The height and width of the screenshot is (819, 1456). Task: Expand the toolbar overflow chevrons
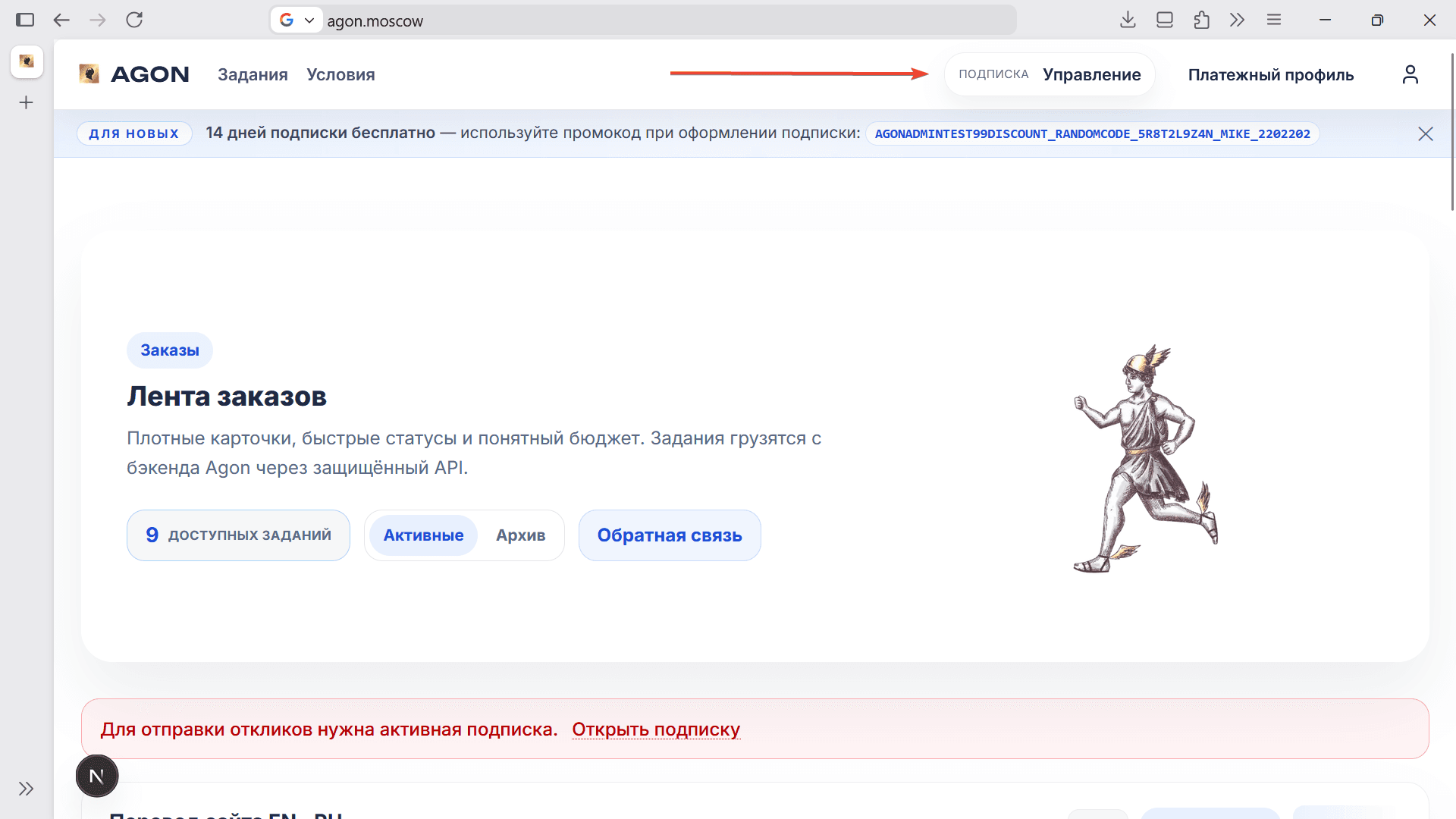click(x=1238, y=20)
